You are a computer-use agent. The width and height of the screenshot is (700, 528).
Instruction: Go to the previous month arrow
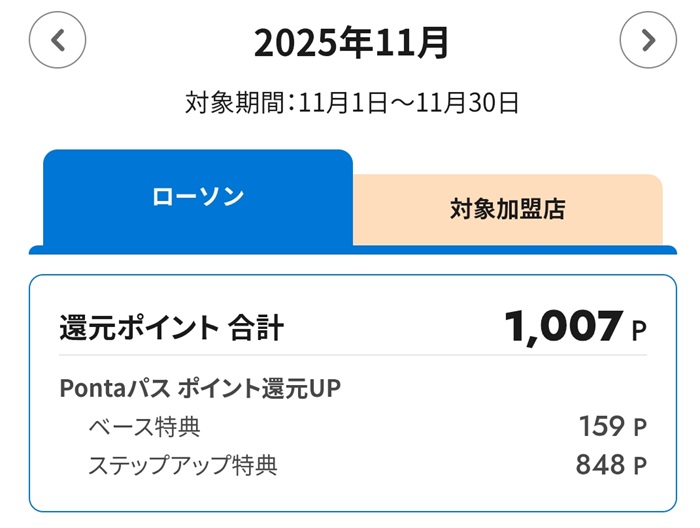coord(58,40)
